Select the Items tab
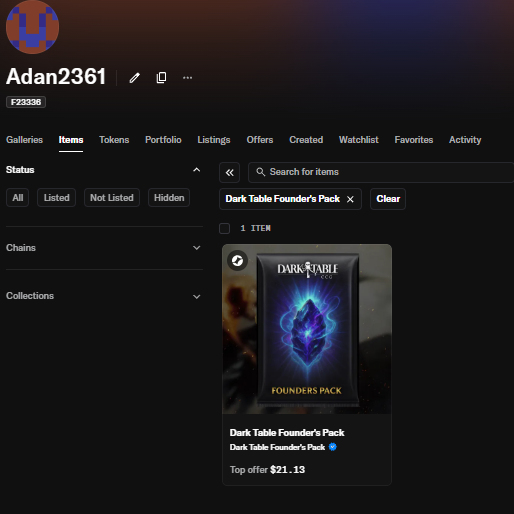This screenshot has width=514, height=514. [x=71, y=140]
